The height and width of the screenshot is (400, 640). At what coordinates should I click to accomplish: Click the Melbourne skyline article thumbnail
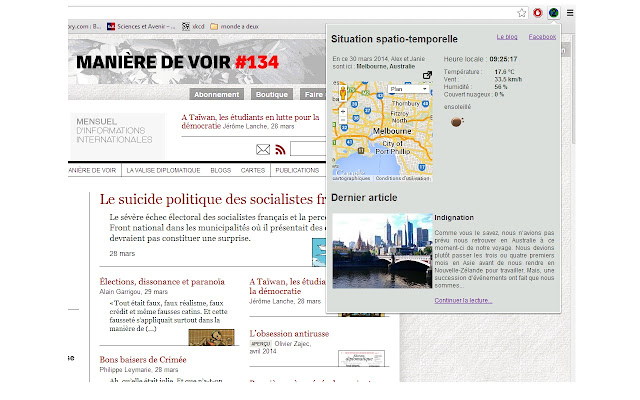click(382, 251)
